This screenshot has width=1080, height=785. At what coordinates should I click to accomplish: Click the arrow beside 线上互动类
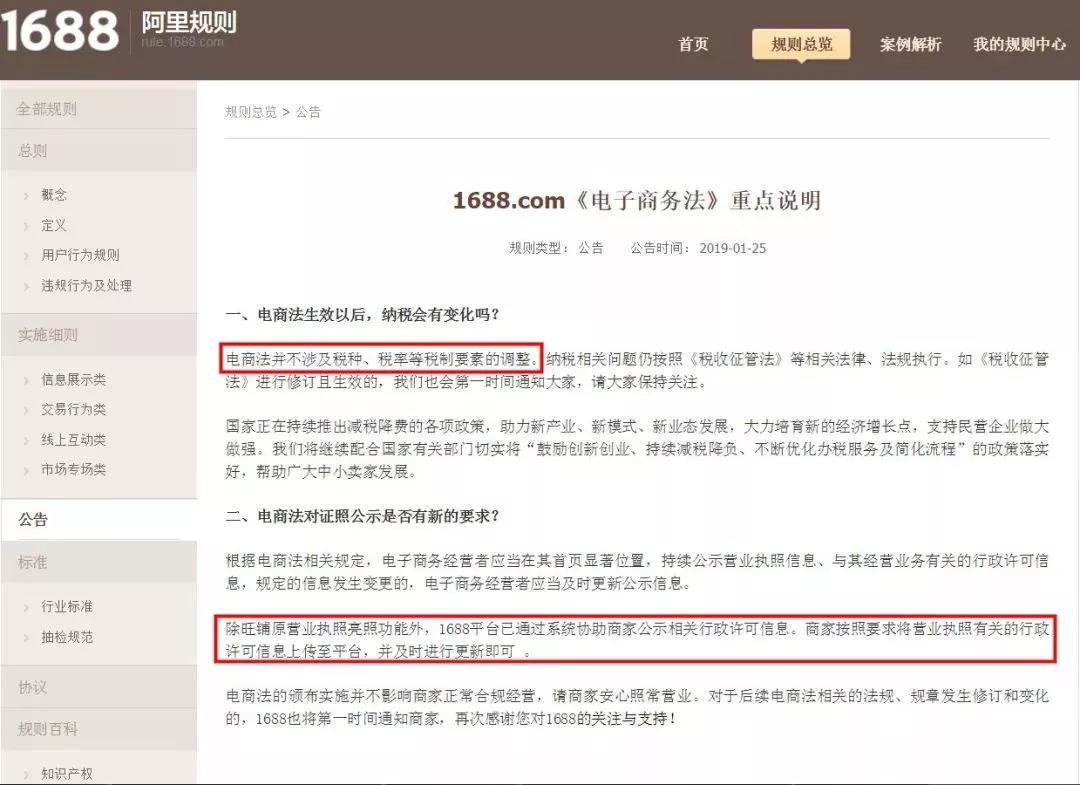point(27,440)
